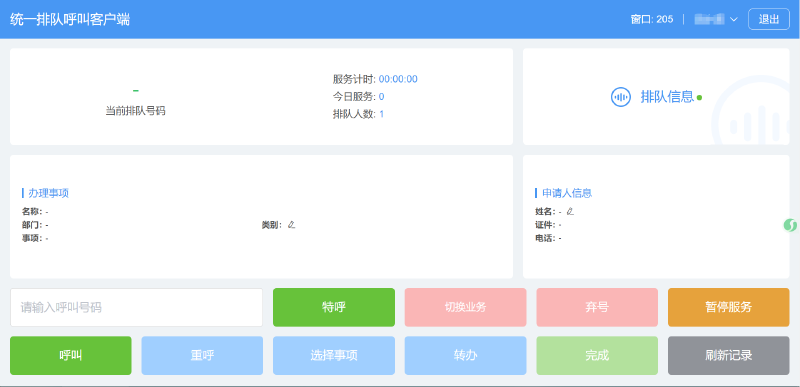
Task: Click the pencil edit icon next to 姓名
Action: click(570, 211)
